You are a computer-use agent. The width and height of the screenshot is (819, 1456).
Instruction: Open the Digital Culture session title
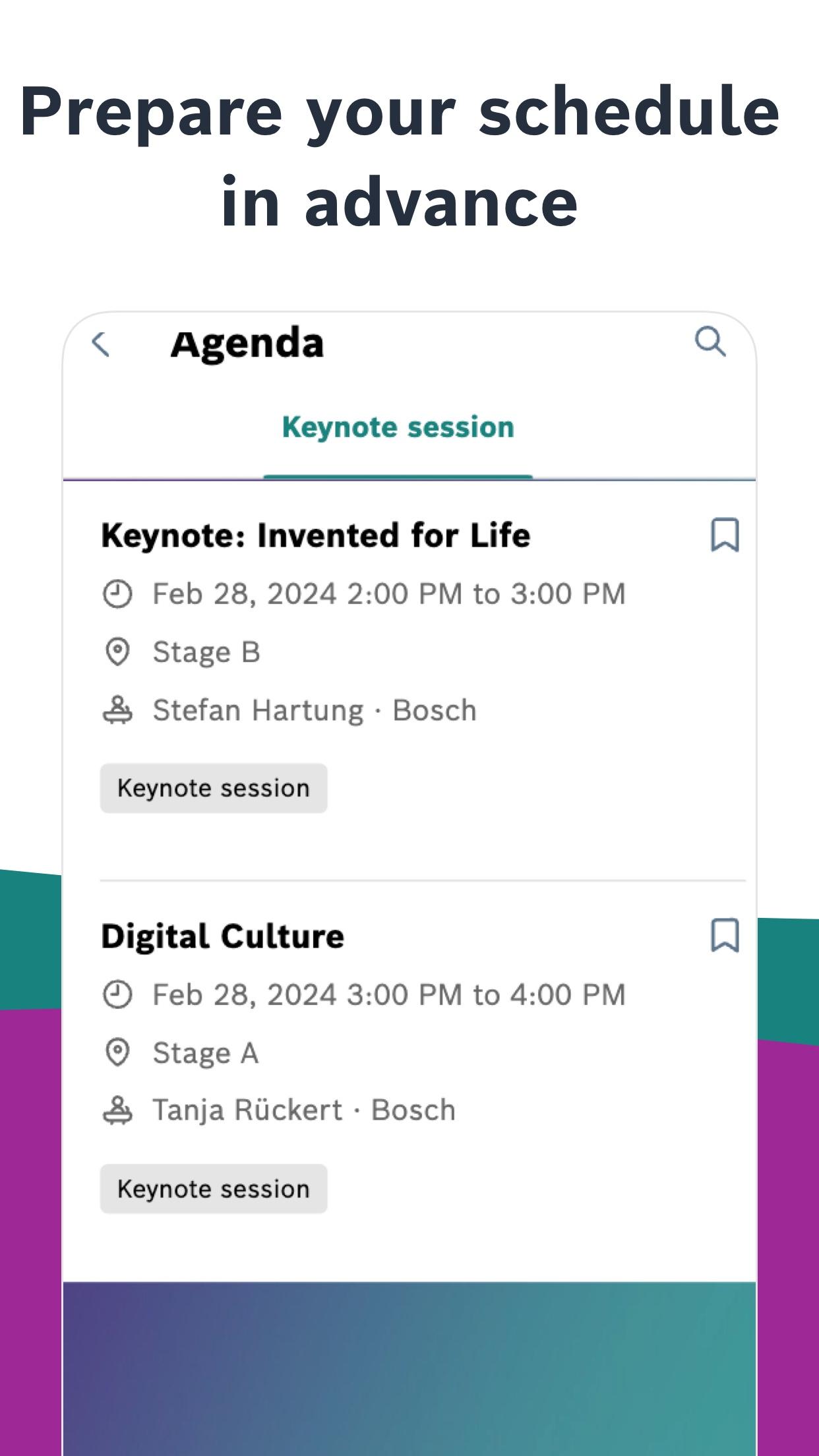click(223, 936)
